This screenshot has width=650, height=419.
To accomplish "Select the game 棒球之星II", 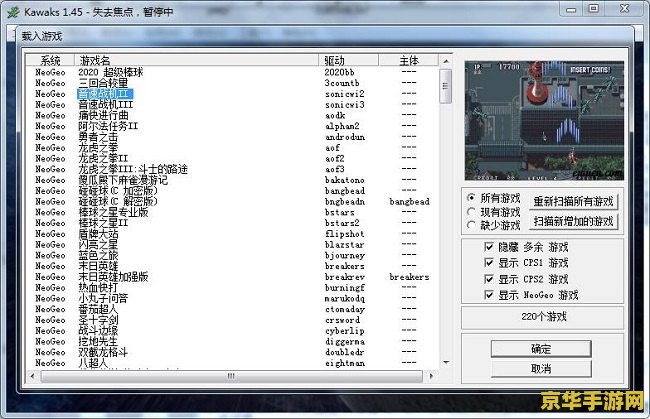I will point(103,223).
